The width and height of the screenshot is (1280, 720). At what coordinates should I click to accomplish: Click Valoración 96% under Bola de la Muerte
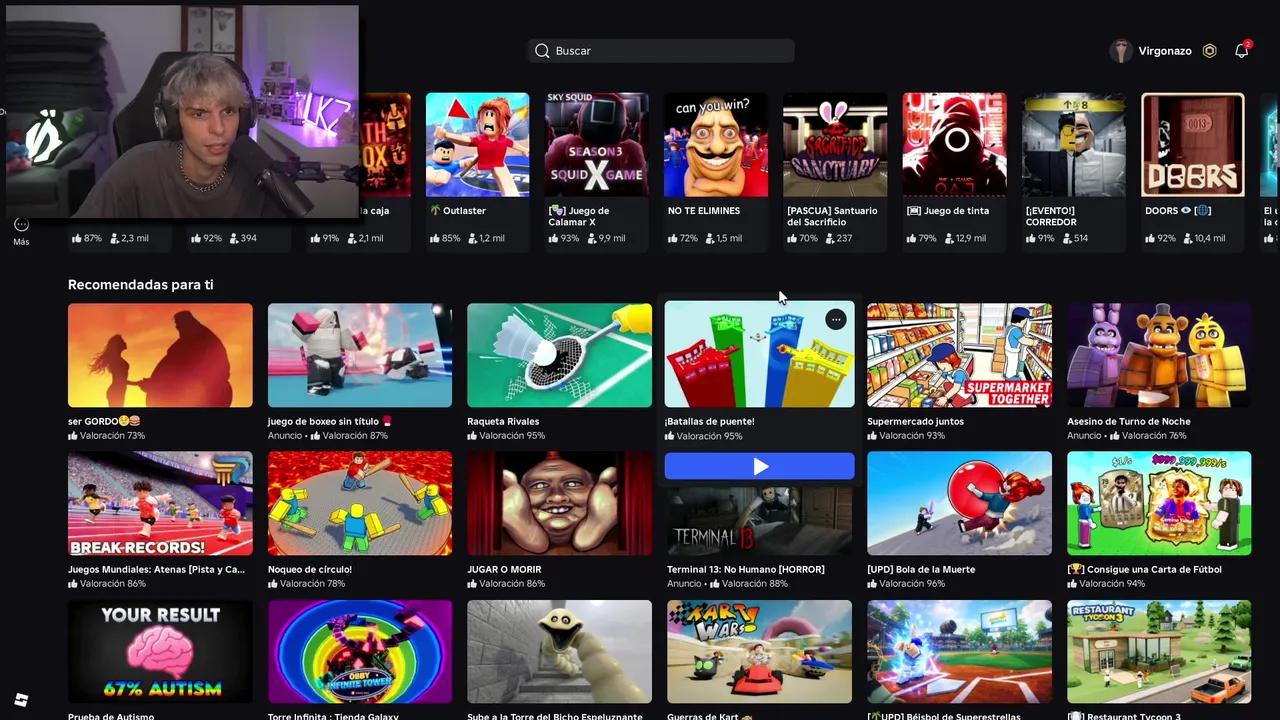[x=906, y=584]
